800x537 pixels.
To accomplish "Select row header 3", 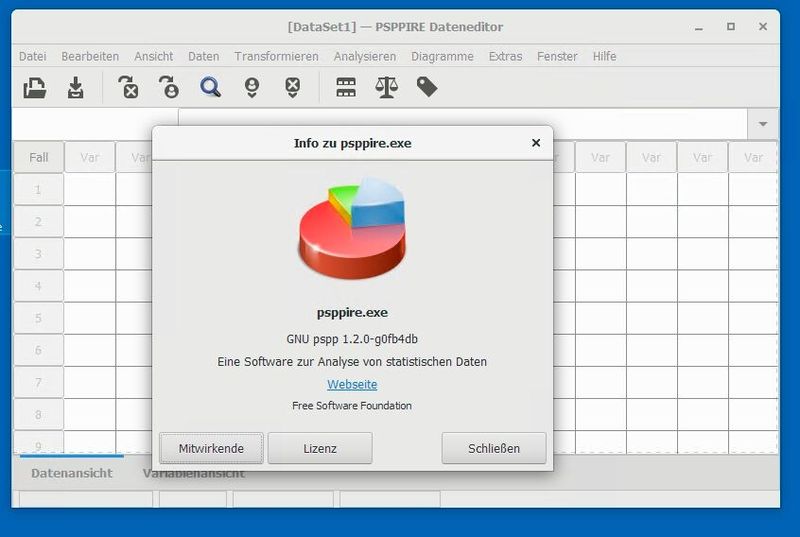I will coord(38,254).
